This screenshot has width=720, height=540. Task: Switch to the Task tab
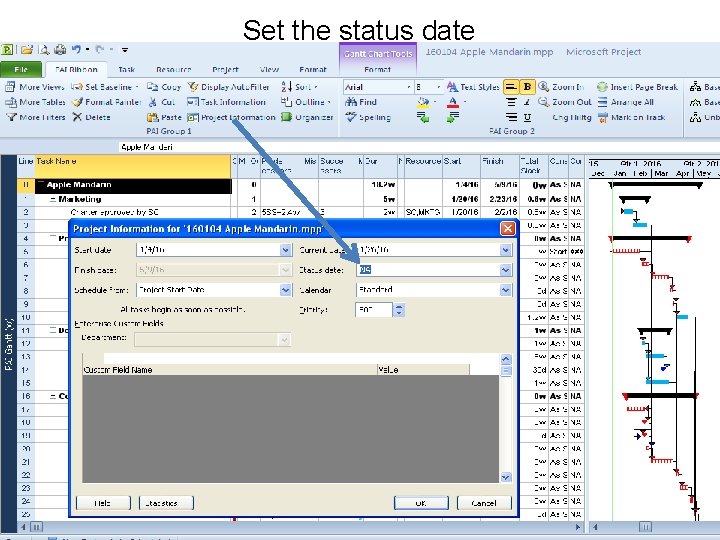click(x=126, y=69)
